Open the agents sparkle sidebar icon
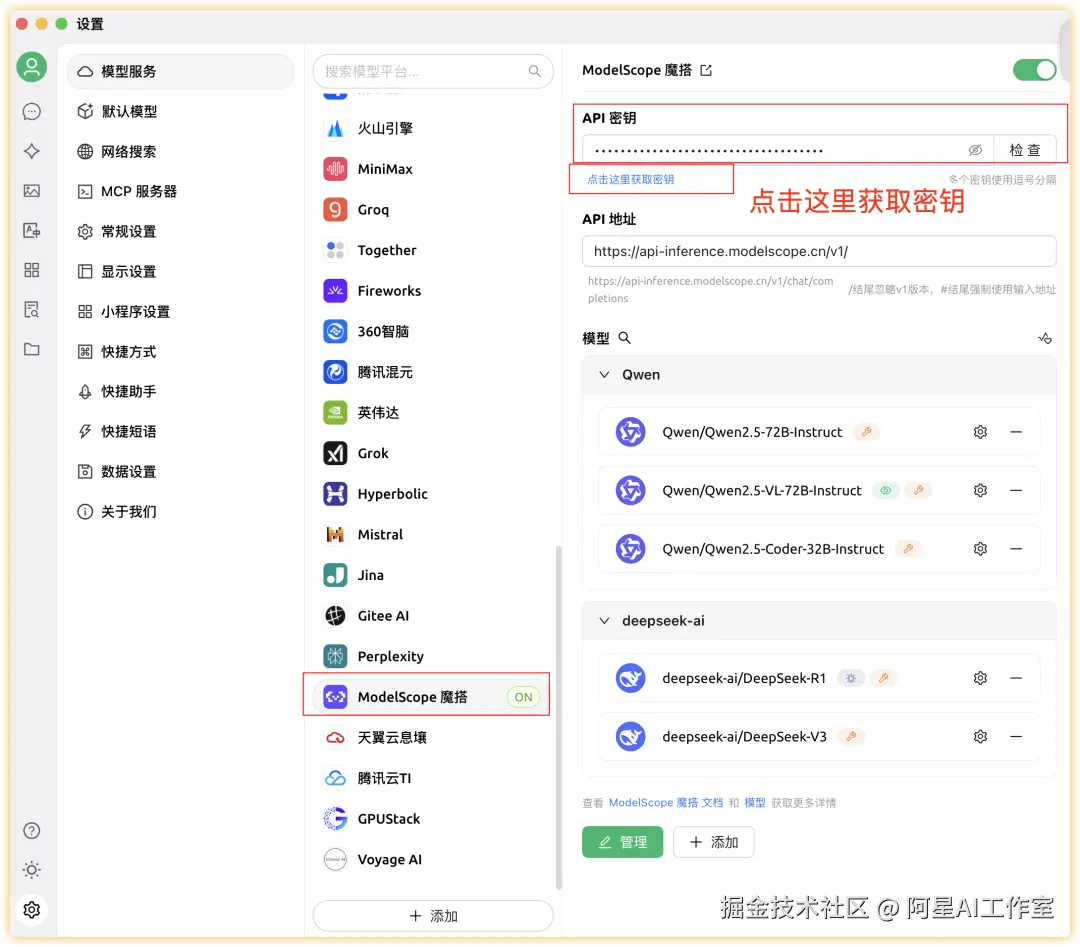1080x947 pixels. pos(32,151)
